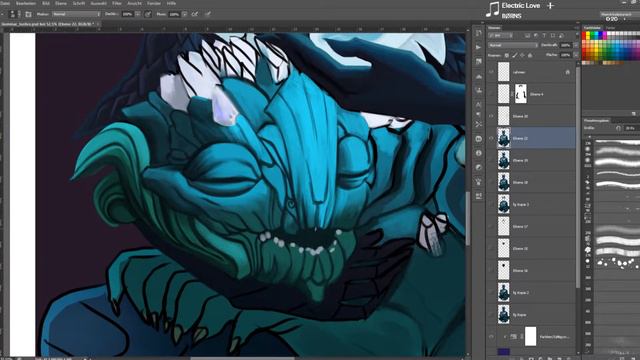Switch to the Pinselvorgaben panel tab
Viewport: 640px width, 360px height.
pos(596,120)
